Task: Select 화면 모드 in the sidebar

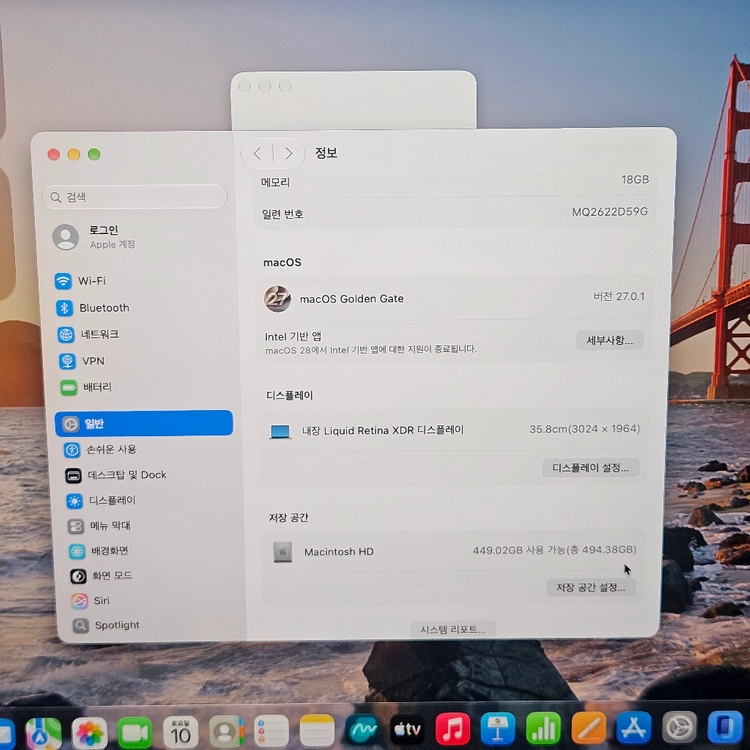Action: (x=101, y=575)
